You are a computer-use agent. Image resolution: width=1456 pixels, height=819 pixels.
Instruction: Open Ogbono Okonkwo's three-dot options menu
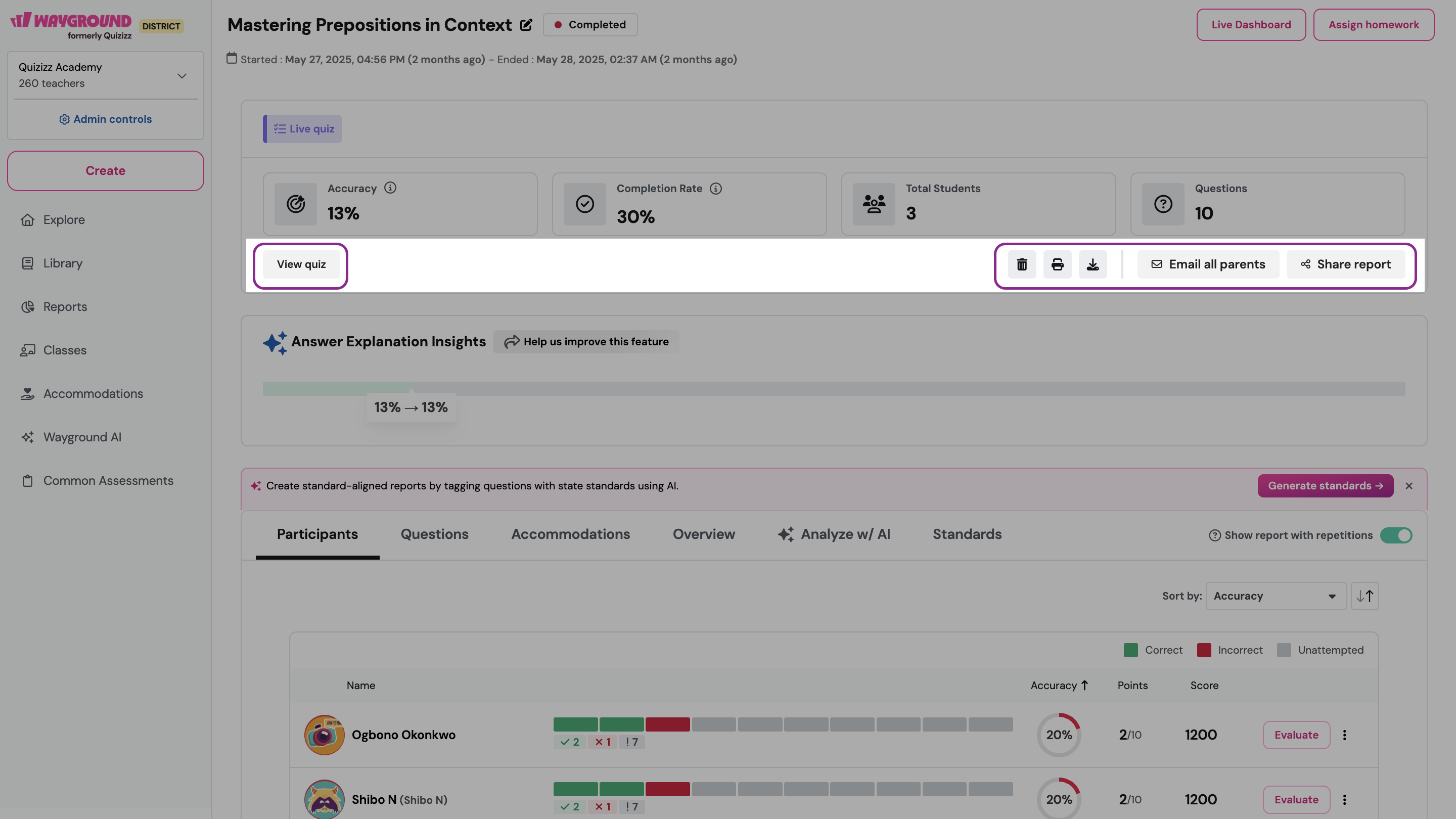tap(1345, 735)
